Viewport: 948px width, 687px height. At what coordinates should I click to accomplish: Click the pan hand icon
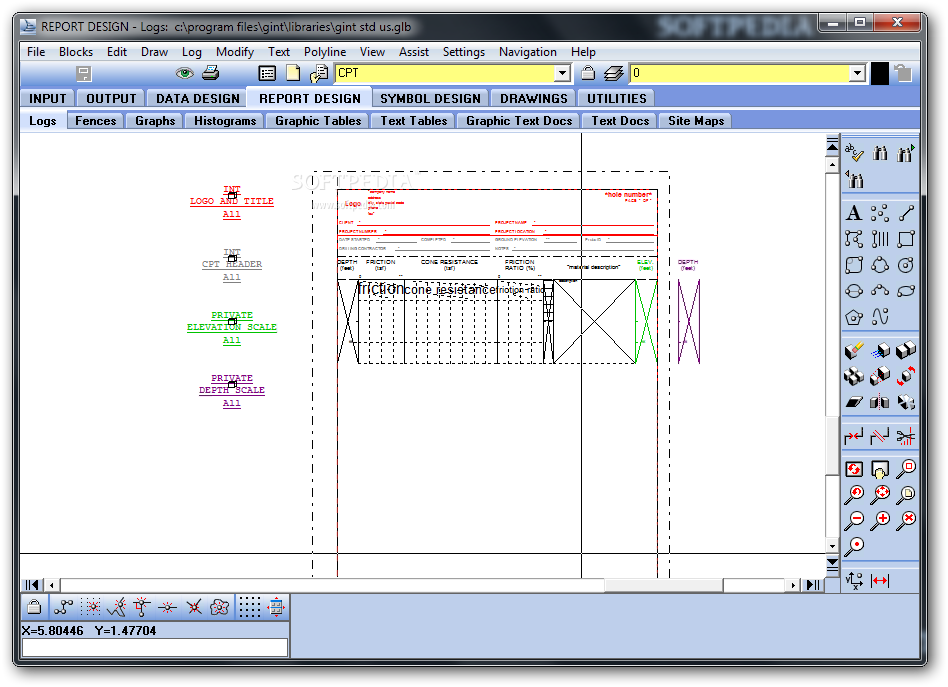click(880, 469)
